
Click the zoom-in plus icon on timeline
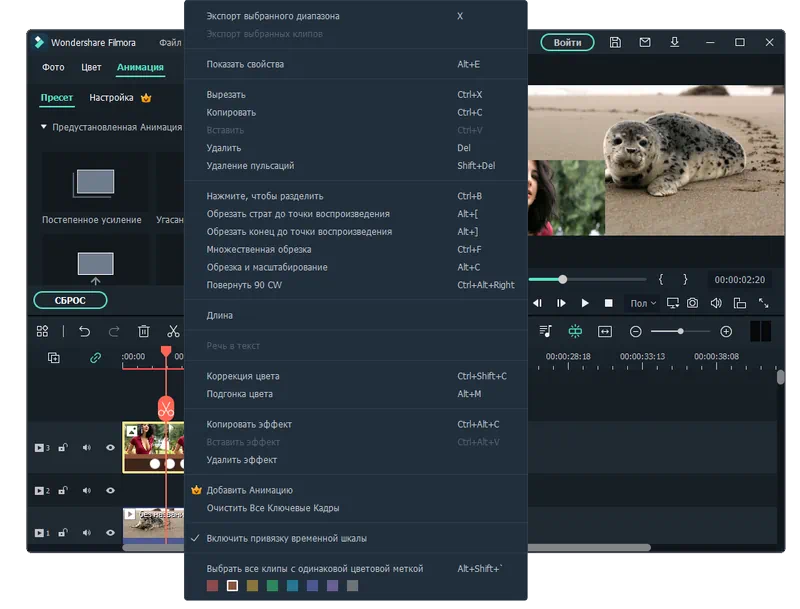pyautogui.click(x=726, y=331)
